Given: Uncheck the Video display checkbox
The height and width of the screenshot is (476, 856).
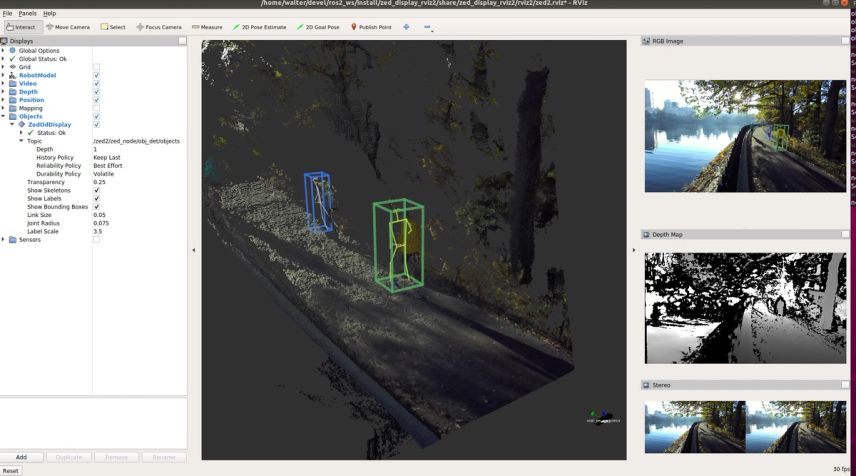Looking at the screenshot, I should coord(97,84).
